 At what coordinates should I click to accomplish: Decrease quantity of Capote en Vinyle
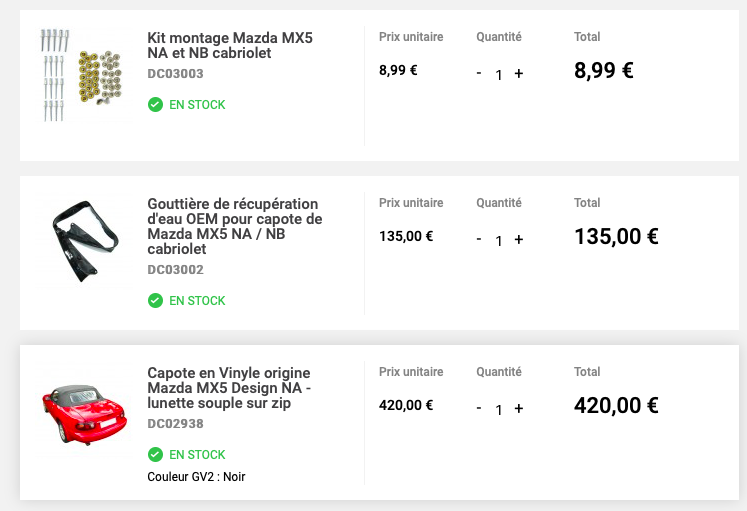479,408
